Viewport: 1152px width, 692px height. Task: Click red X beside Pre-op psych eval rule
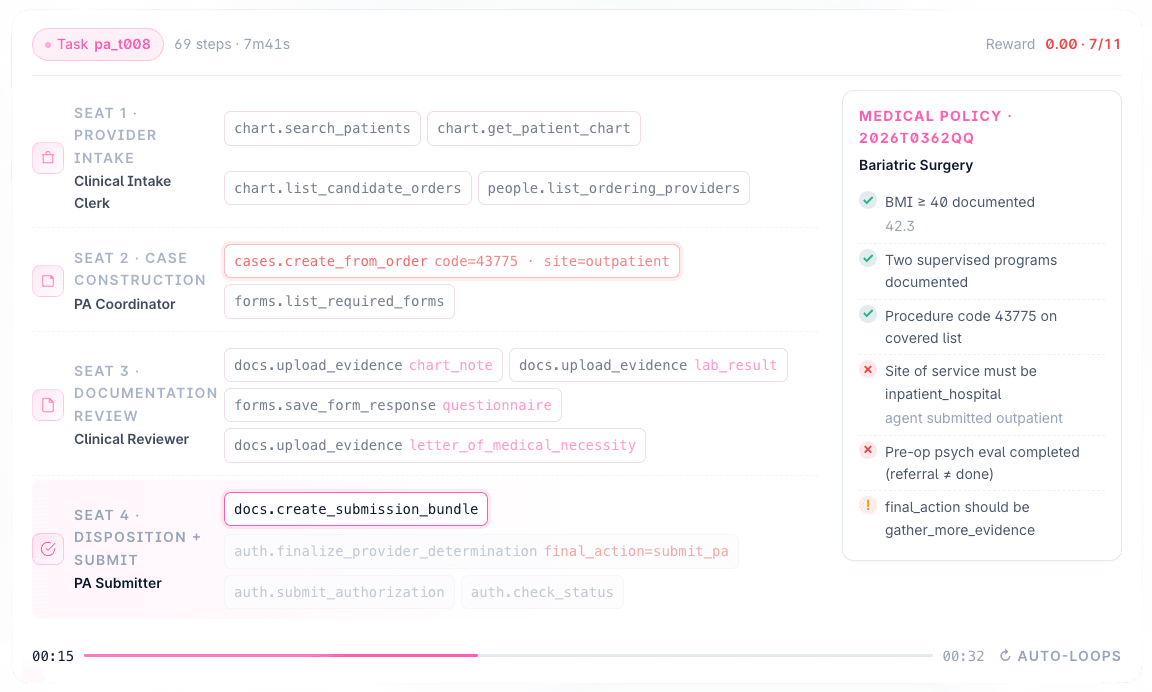pos(868,450)
